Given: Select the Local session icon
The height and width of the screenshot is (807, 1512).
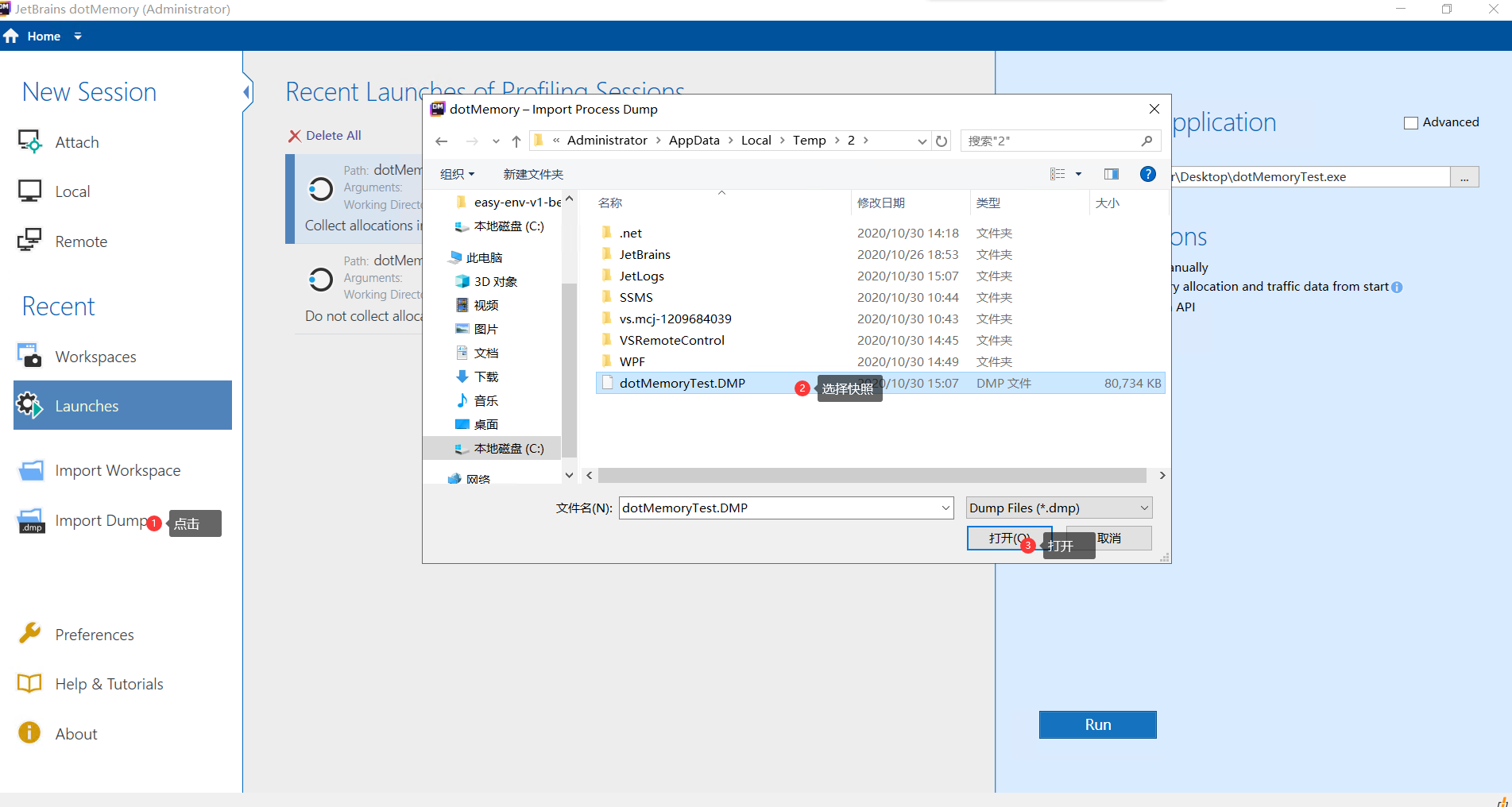Looking at the screenshot, I should click(30, 191).
